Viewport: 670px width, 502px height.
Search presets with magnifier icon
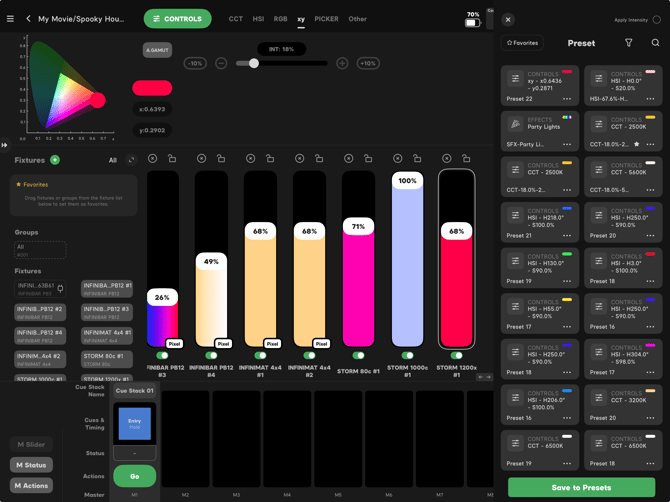655,43
